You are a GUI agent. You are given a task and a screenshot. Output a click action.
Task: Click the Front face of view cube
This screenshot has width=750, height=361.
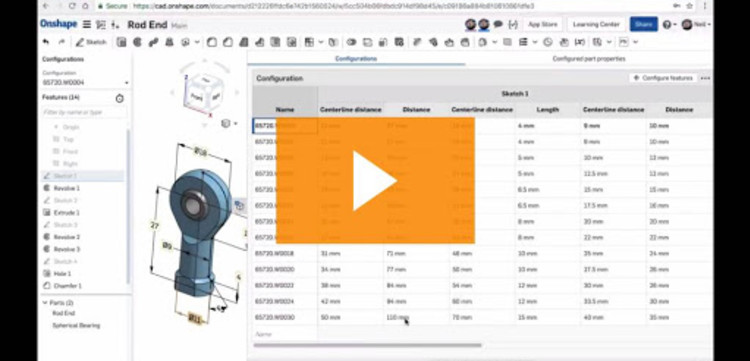point(197,96)
